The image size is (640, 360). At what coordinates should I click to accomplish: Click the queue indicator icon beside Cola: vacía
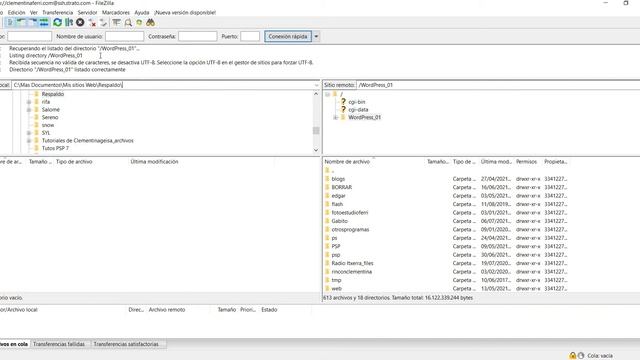click(x=581, y=356)
